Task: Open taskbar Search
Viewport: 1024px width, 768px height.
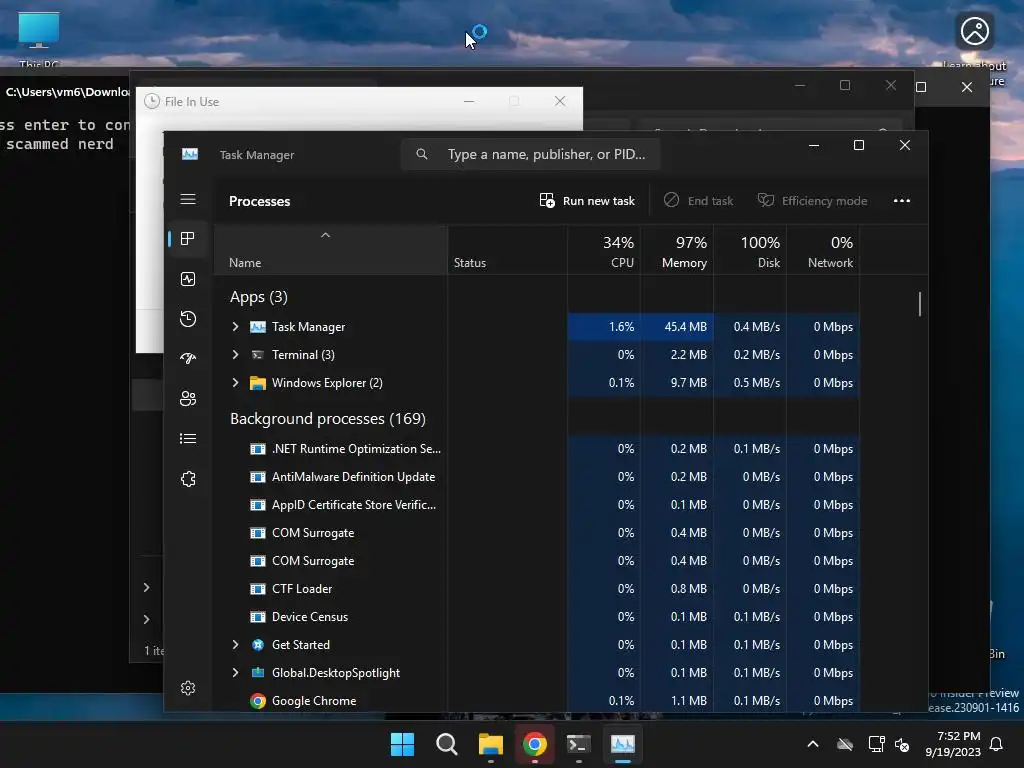Action: (447, 744)
